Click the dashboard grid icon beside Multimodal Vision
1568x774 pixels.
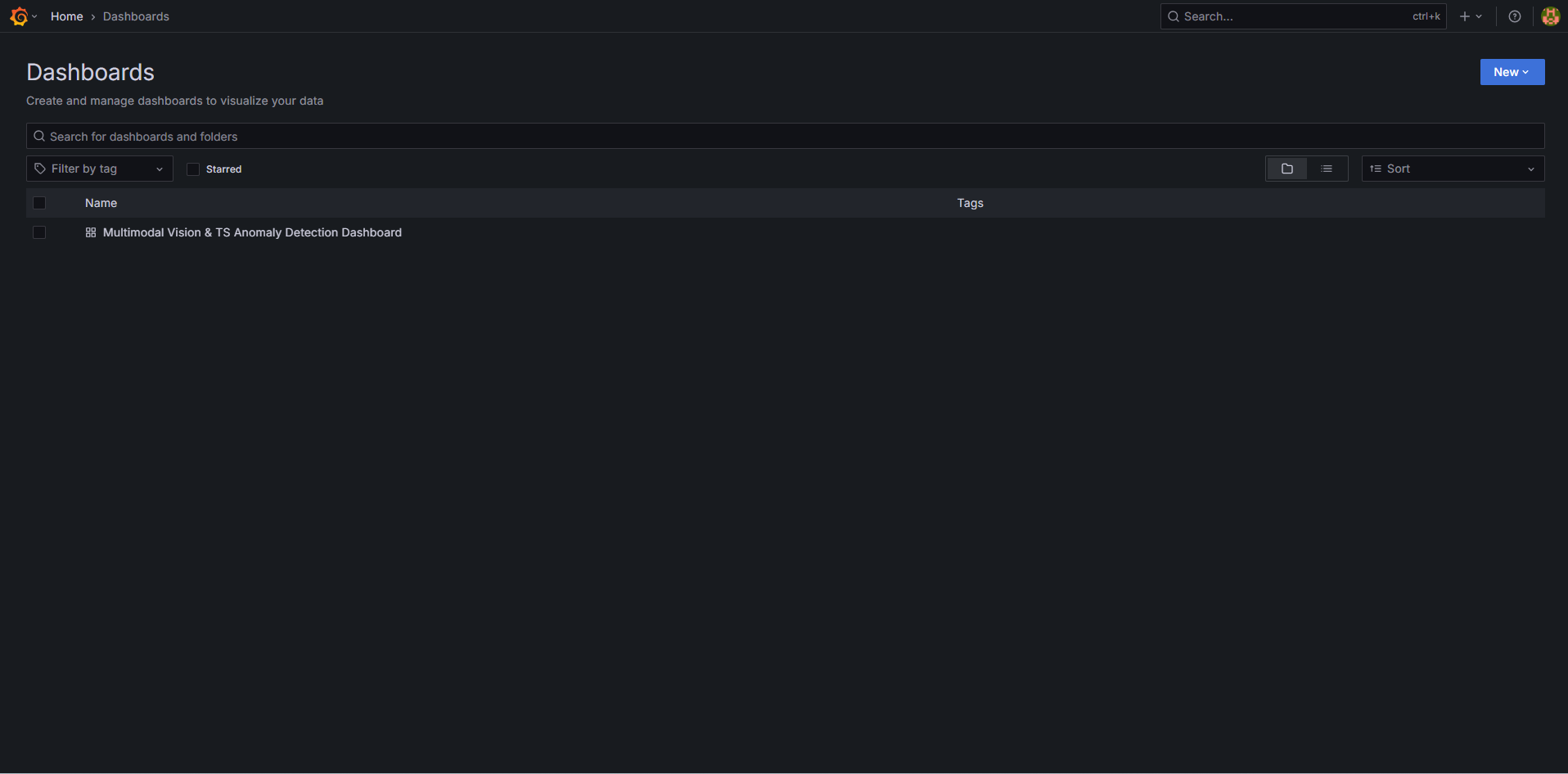point(91,232)
